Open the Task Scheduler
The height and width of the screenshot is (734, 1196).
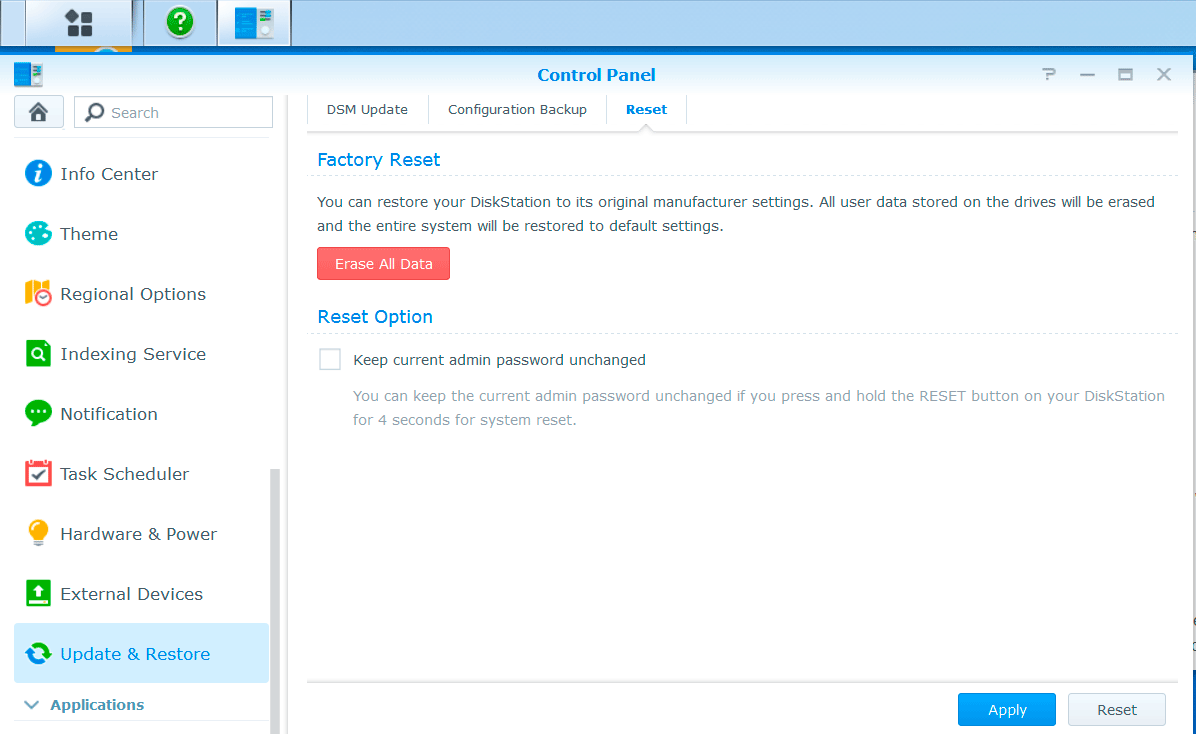click(x=124, y=474)
